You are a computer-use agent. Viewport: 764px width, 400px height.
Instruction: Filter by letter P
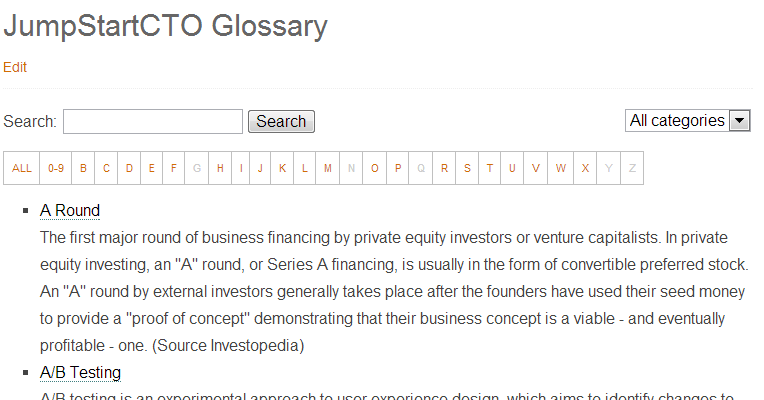click(x=398, y=168)
